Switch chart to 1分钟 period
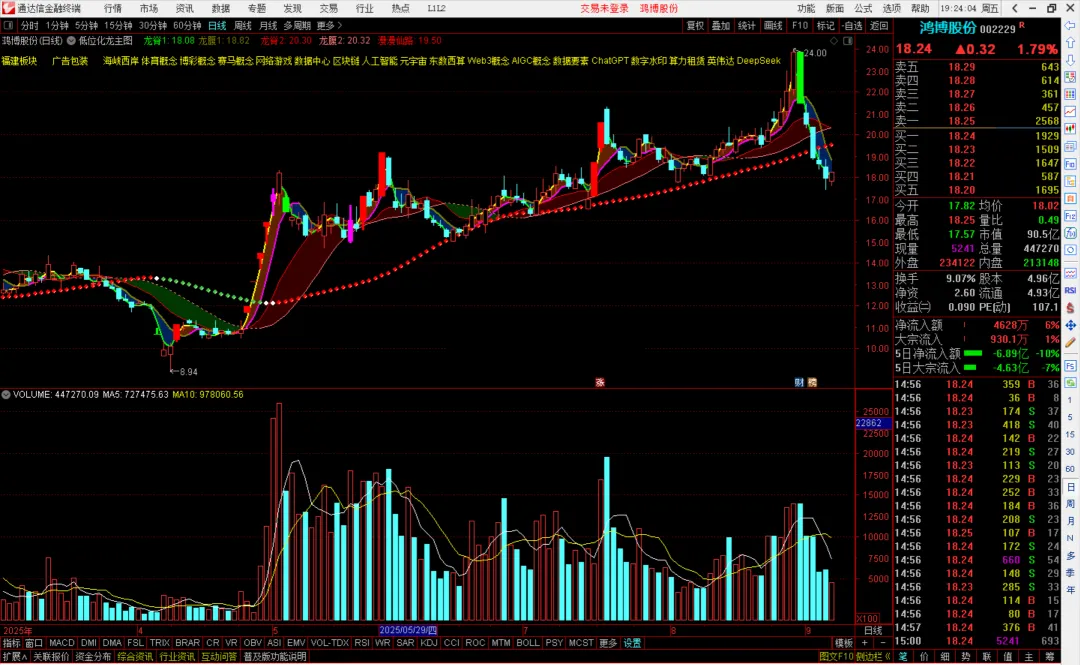The width and height of the screenshot is (1080, 665). tap(57, 25)
